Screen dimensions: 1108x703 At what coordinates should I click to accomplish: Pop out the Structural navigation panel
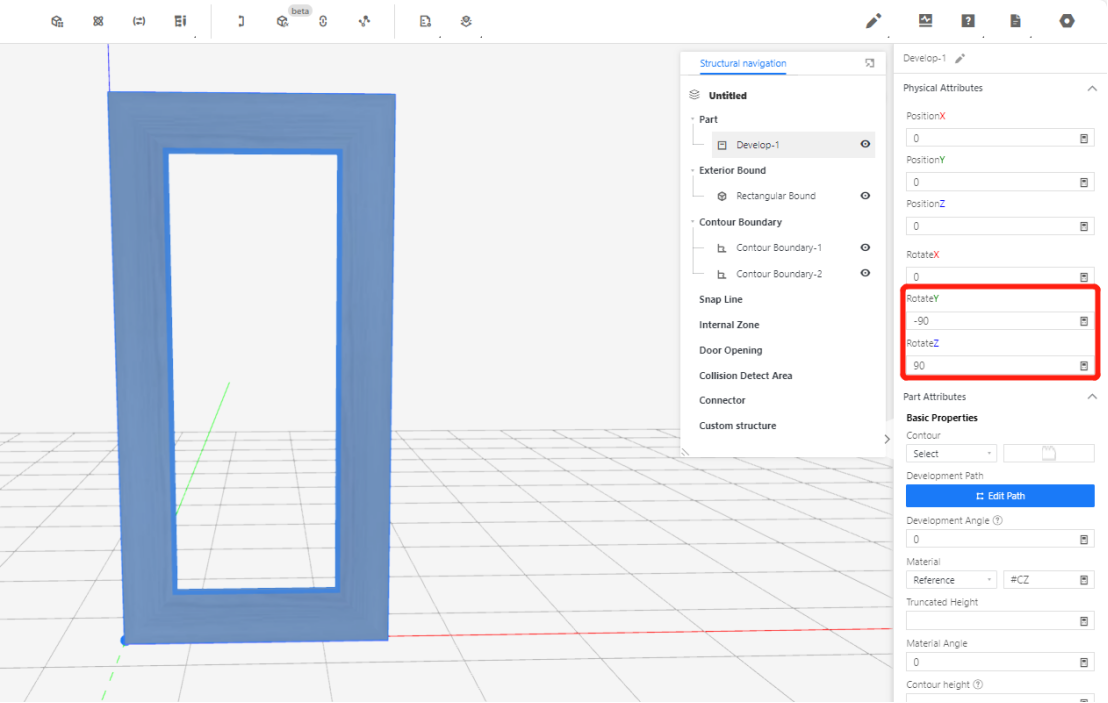pyautogui.click(x=869, y=63)
